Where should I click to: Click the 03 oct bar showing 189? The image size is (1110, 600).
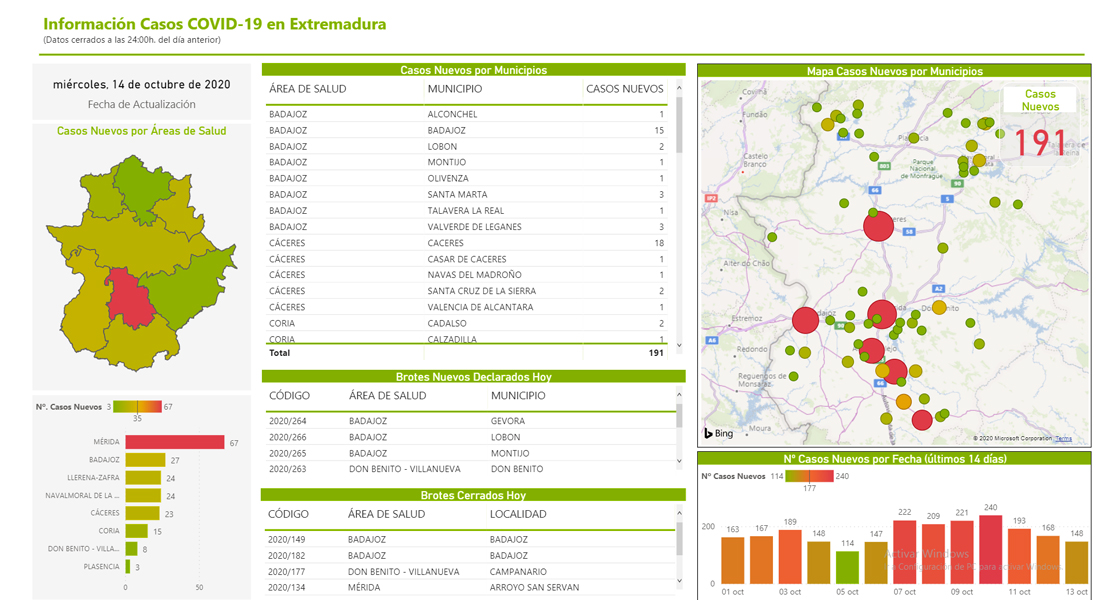790,557
